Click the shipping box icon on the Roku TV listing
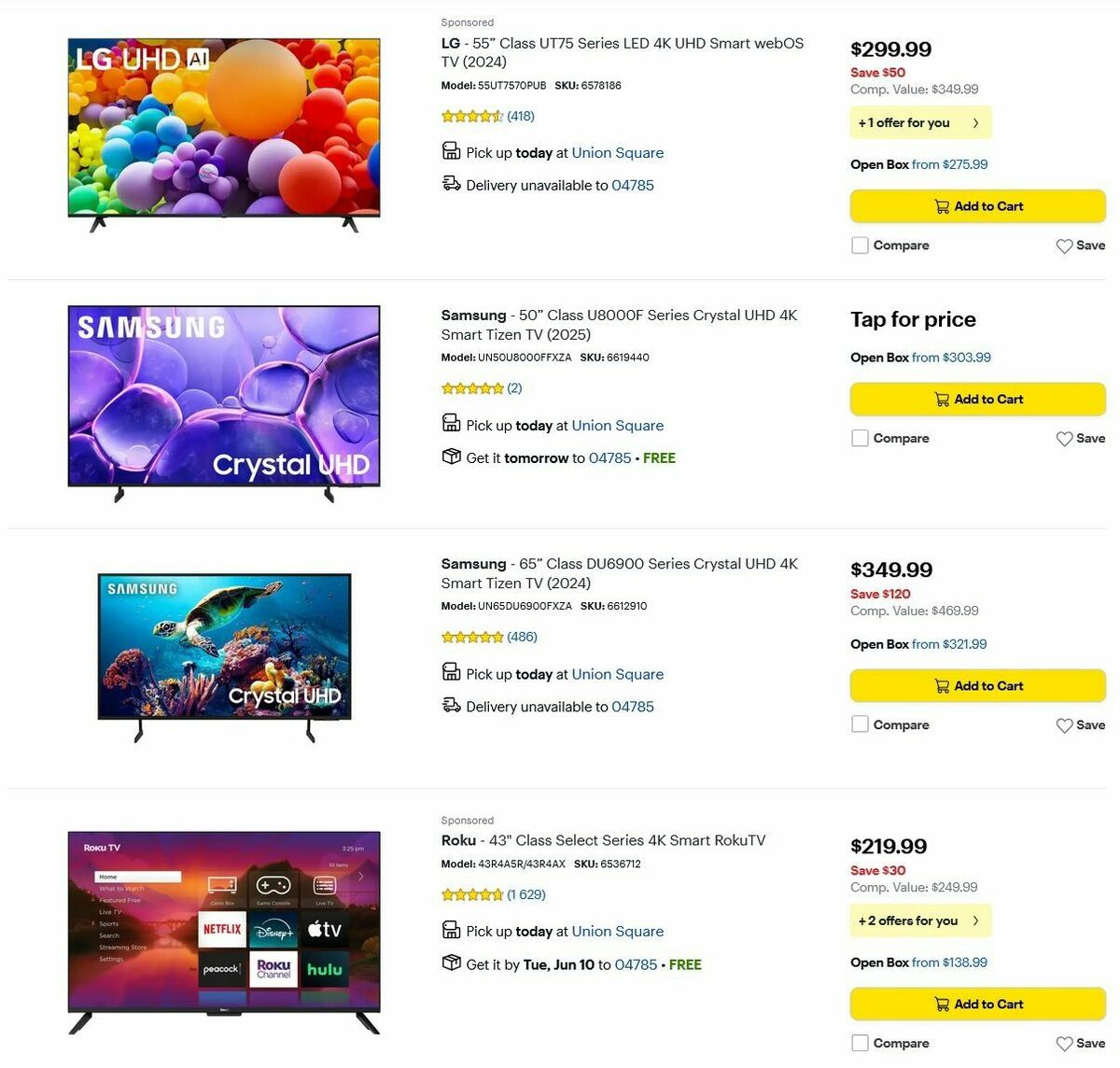The height and width of the screenshot is (1068, 1120). 452,963
